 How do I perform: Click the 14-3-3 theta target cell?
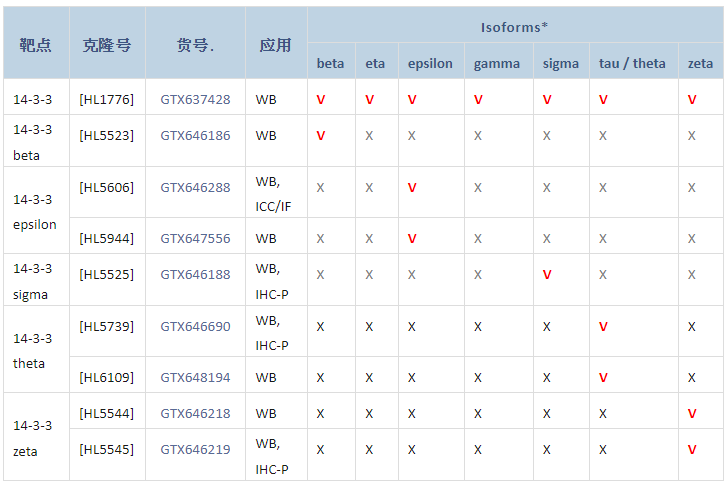[x=36, y=349]
